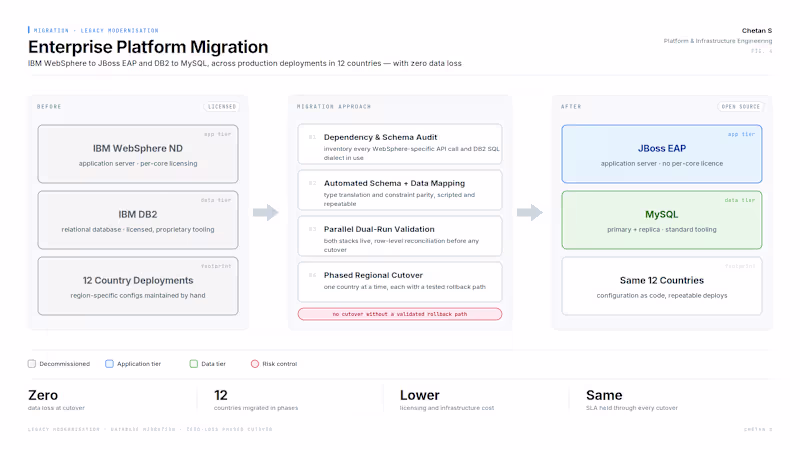Click the 'MIGRATION APPROACH' panel label

pos(334,107)
